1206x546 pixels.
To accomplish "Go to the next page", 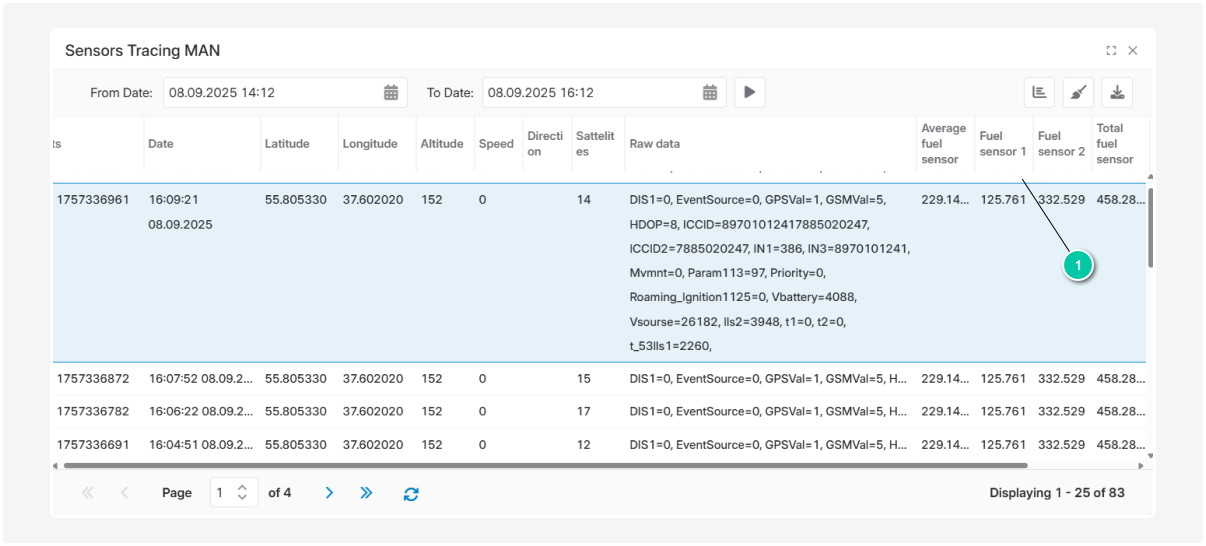I will (329, 493).
